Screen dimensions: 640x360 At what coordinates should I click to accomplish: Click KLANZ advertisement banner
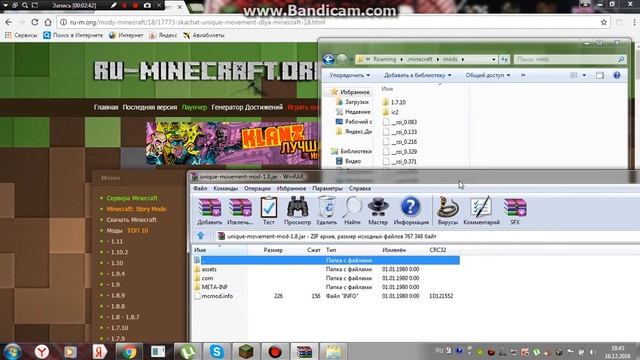[232, 143]
